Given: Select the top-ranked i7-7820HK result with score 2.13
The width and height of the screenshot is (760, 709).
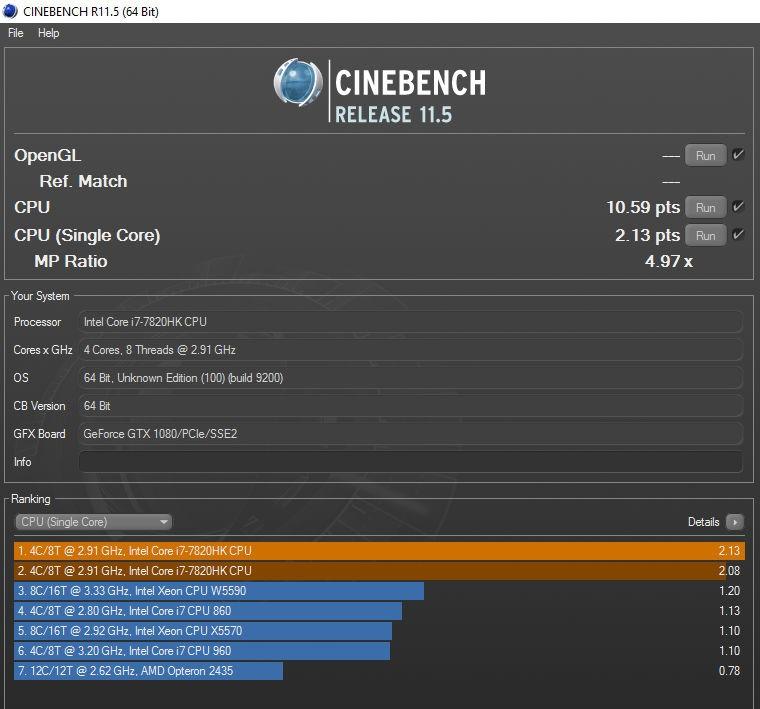Looking at the screenshot, I should pyautogui.click(x=379, y=551).
